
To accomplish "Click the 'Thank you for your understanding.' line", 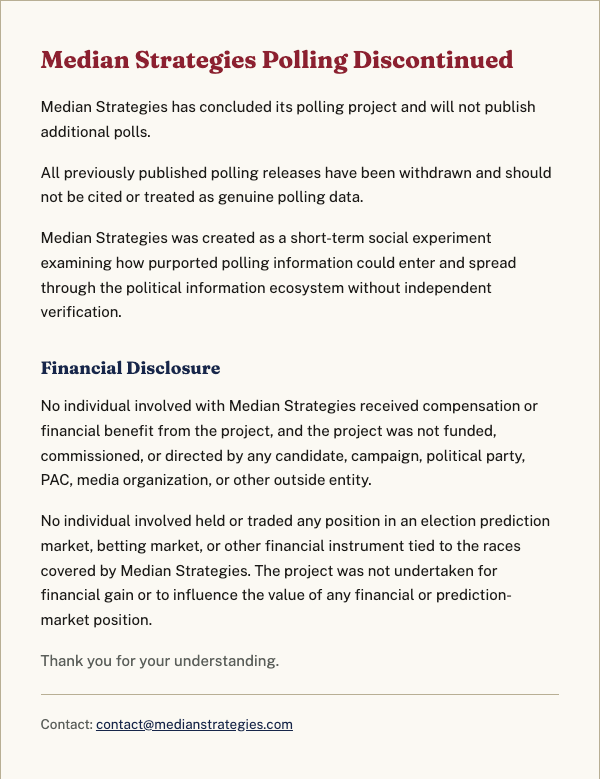I will [x=160, y=661].
